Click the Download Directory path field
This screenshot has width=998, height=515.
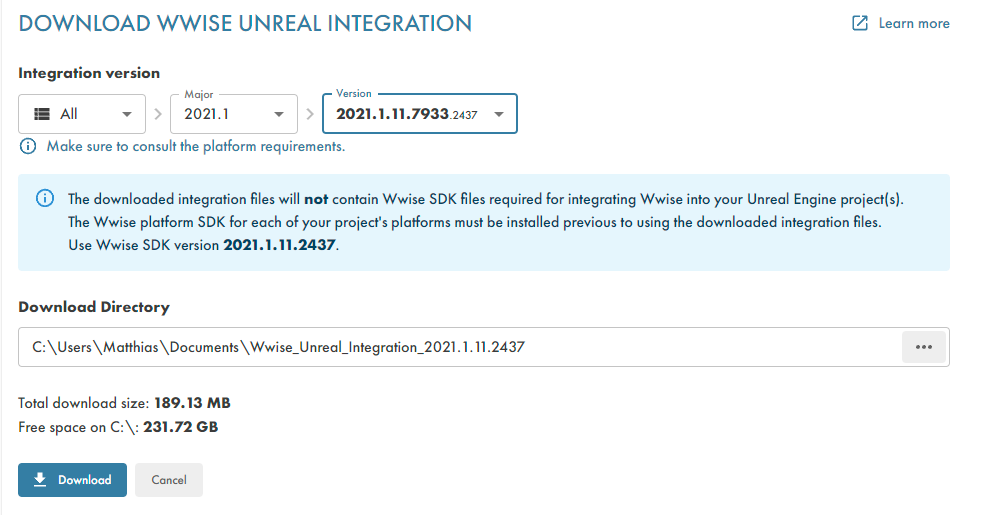pyautogui.click(x=460, y=347)
